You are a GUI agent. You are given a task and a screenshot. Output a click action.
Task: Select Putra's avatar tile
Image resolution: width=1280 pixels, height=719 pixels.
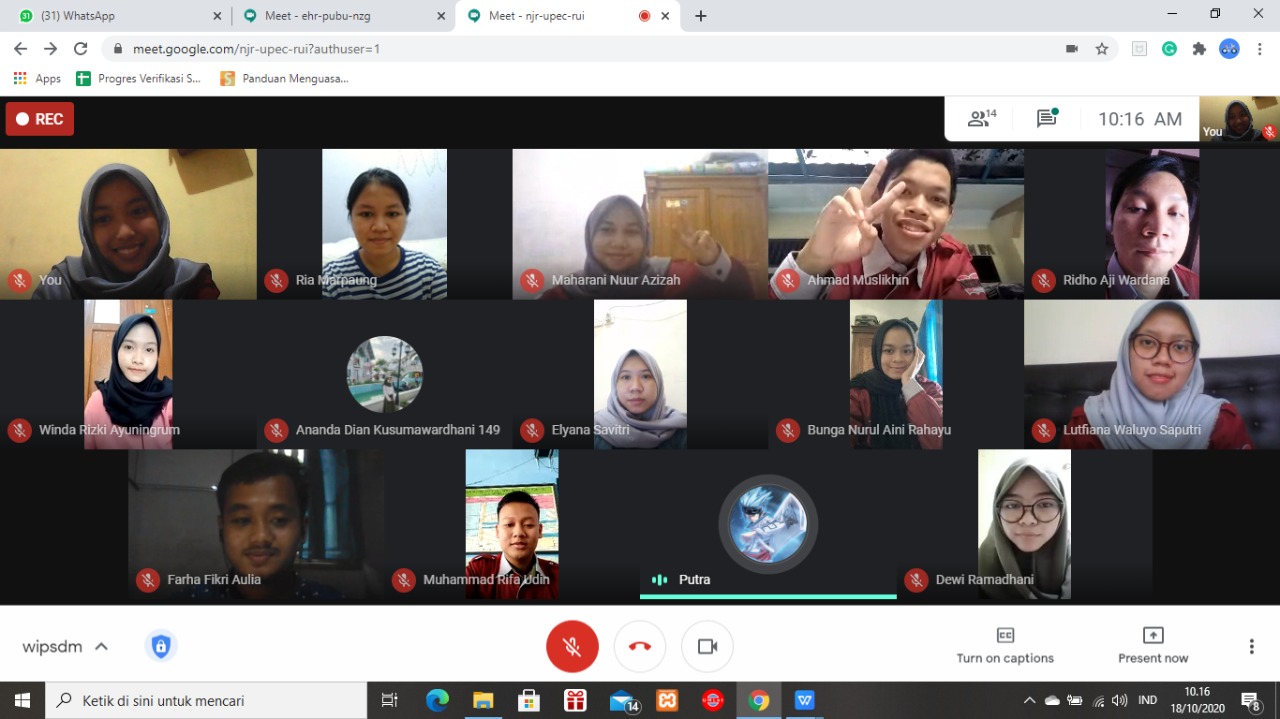pos(768,524)
